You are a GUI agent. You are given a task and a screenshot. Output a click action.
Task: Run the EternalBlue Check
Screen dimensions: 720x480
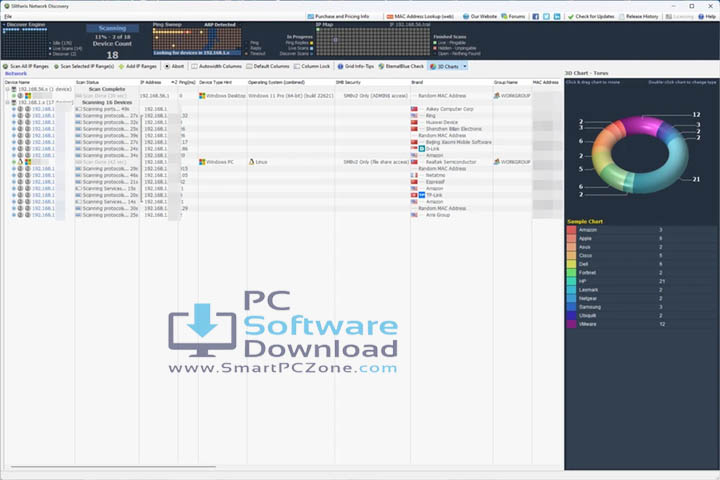click(x=401, y=67)
